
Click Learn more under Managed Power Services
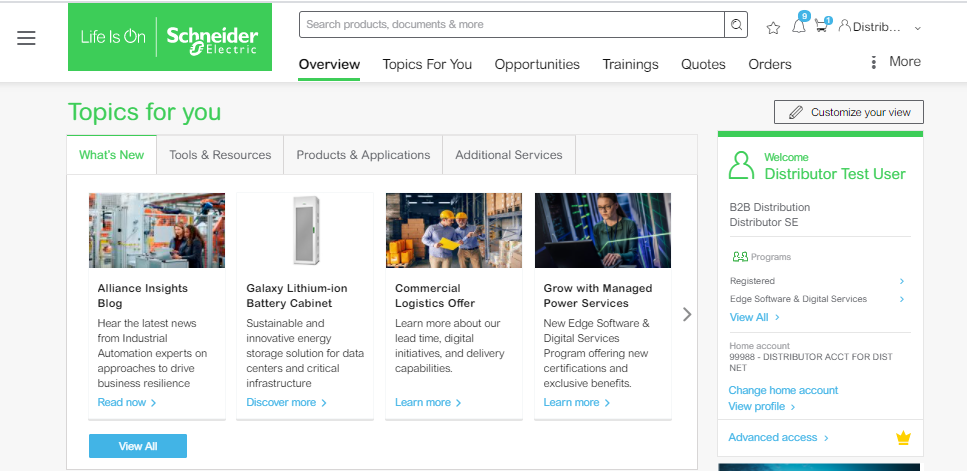coord(577,403)
